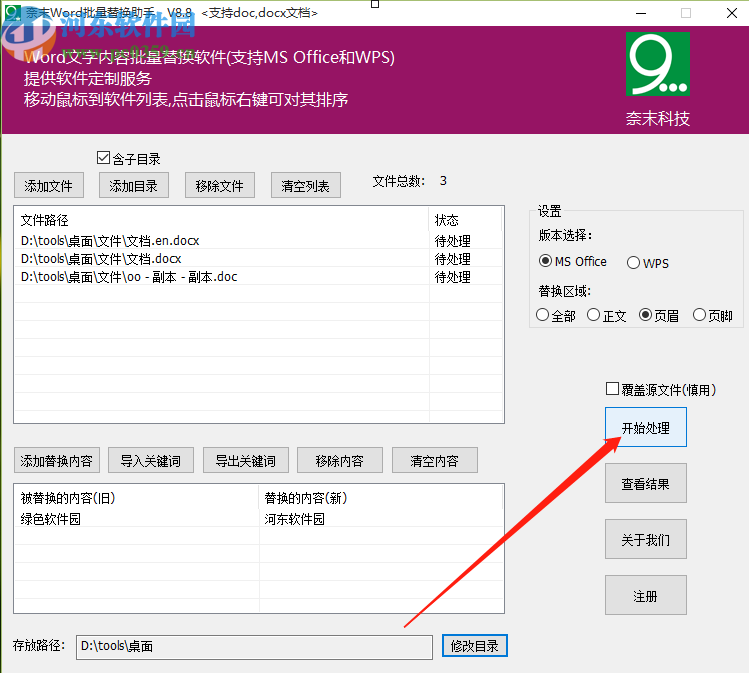Click the 待处理 status of the .doc file

pos(453,277)
